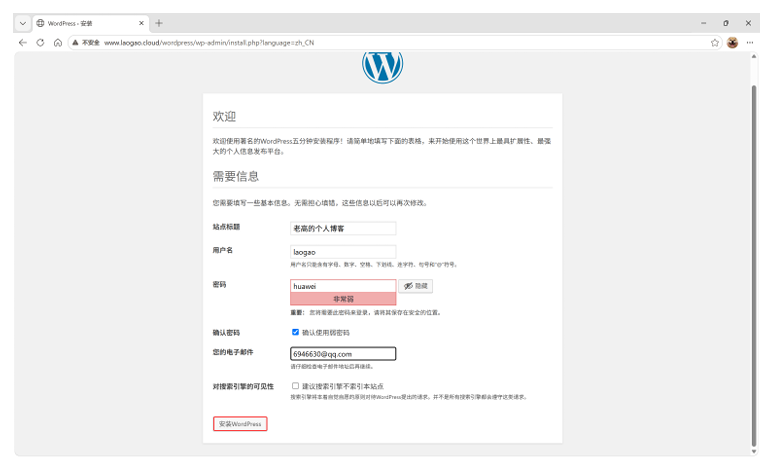
Task: Open the tab actions dropdown chevron
Action: [22, 23]
